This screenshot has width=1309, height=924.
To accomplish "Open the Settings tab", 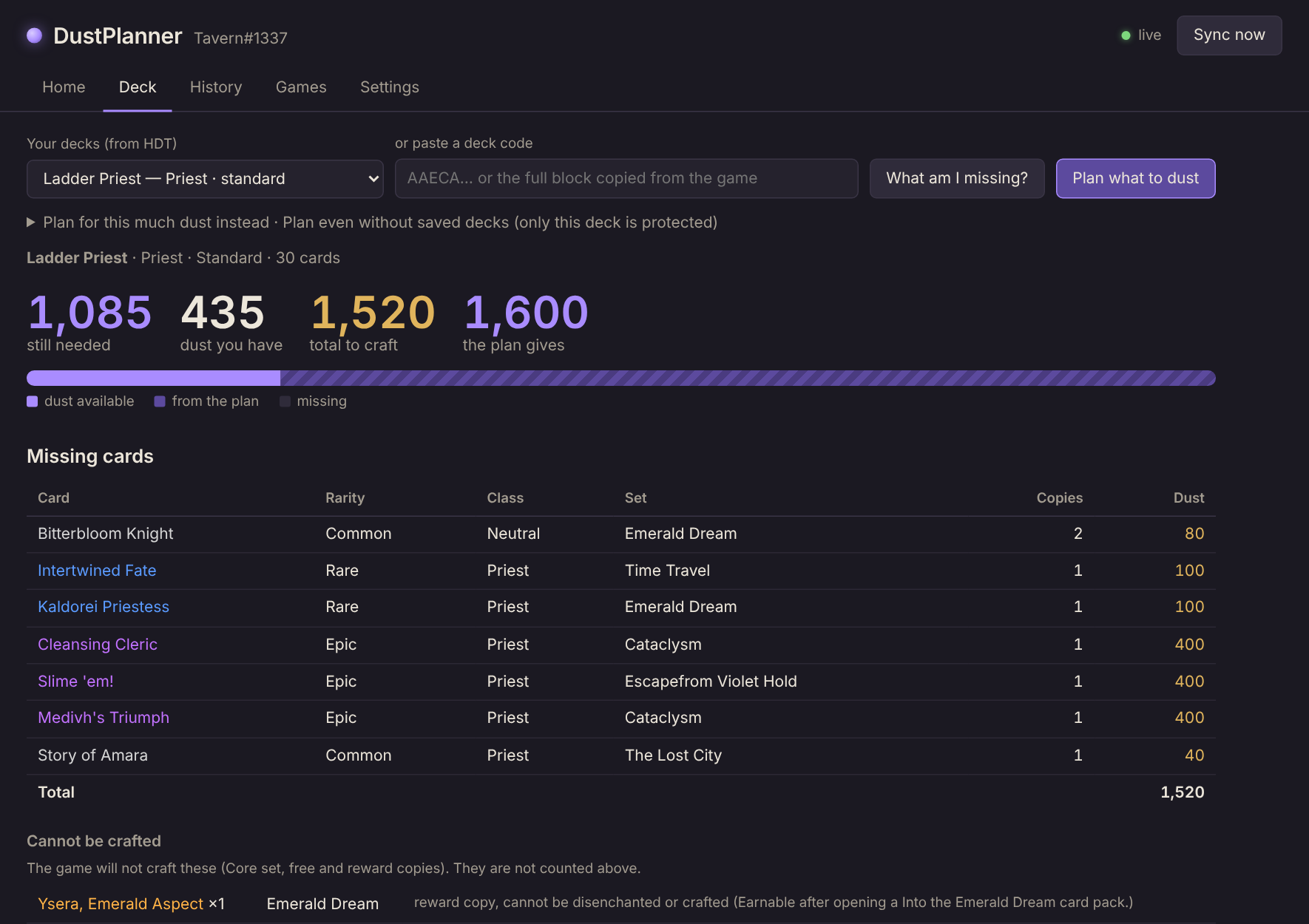I will click(x=390, y=87).
